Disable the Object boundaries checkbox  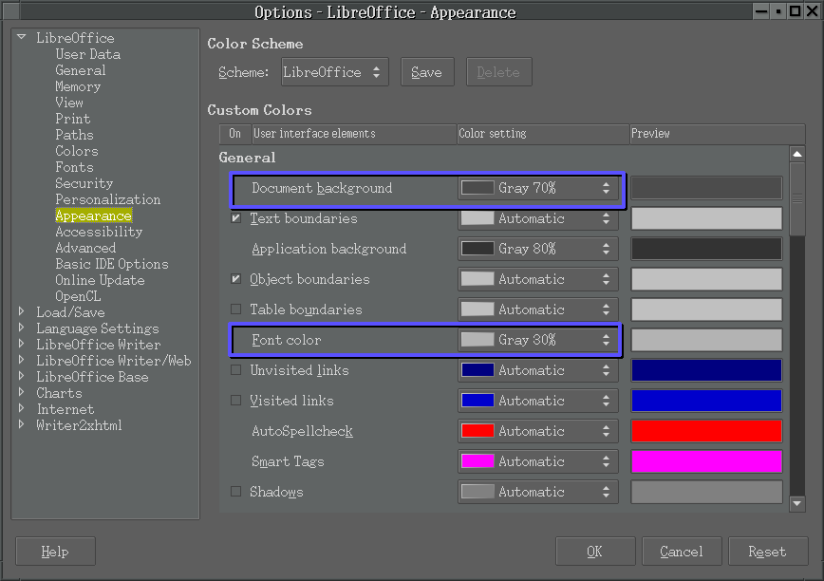(236, 279)
